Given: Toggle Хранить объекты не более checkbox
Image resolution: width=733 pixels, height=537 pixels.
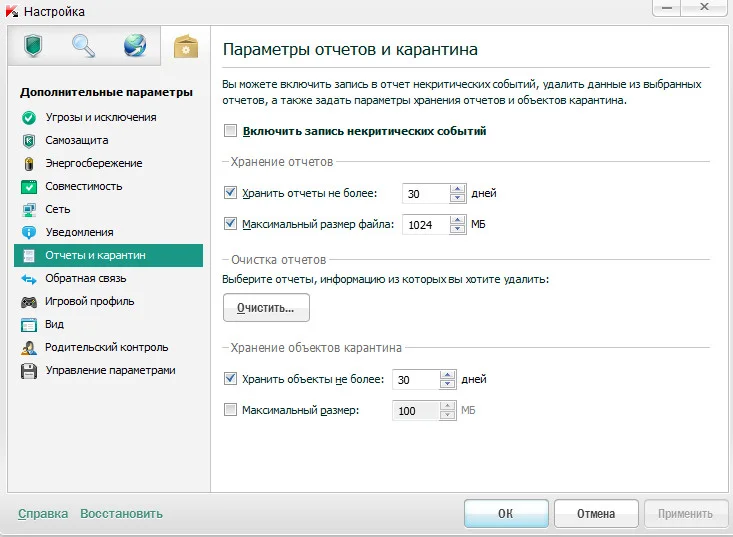Looking at the screenshot, I should tap(230, 378).
